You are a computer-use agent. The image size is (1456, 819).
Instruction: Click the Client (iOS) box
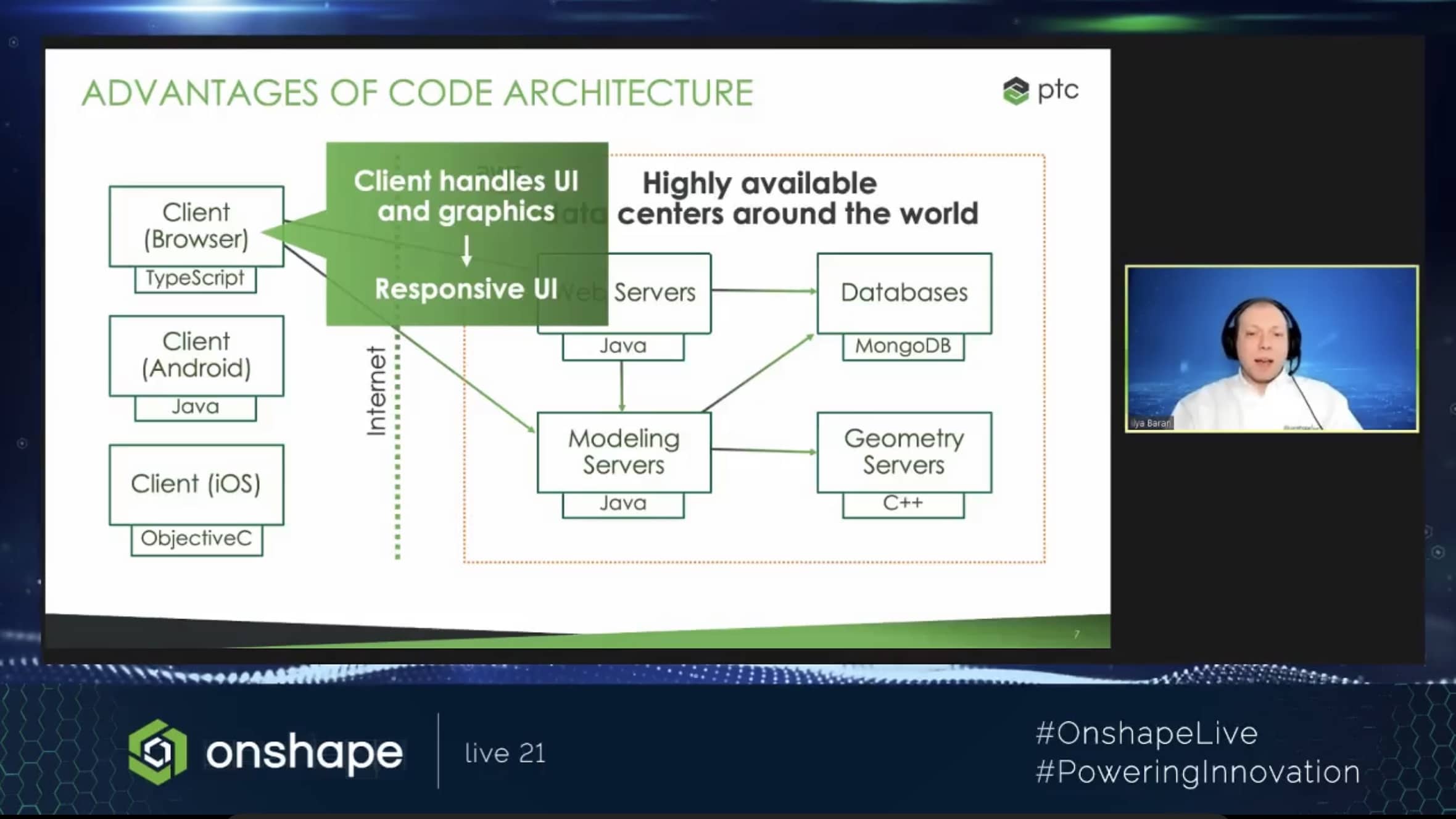pyautogui.click(x=196, y=484)
